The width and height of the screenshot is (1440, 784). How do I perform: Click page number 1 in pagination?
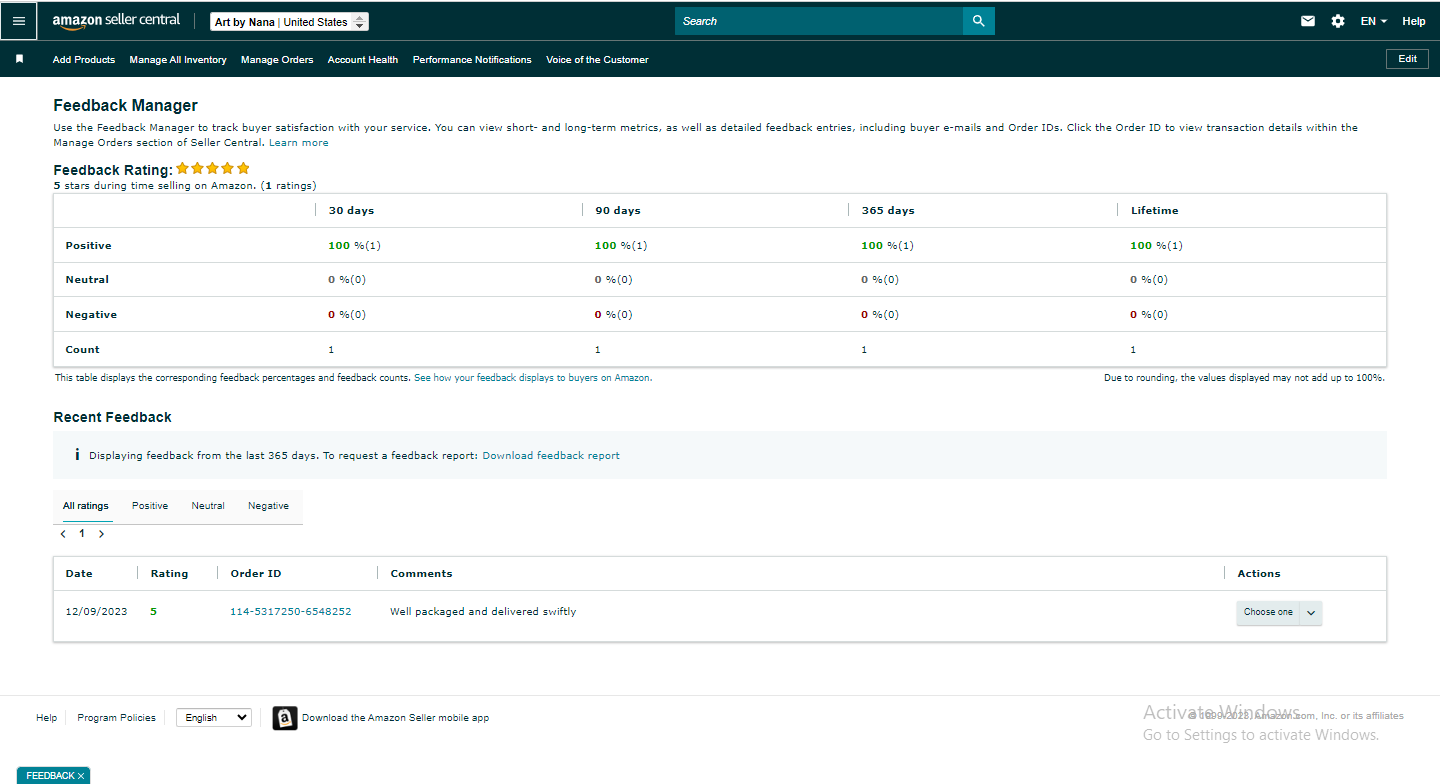pos(82,534)
